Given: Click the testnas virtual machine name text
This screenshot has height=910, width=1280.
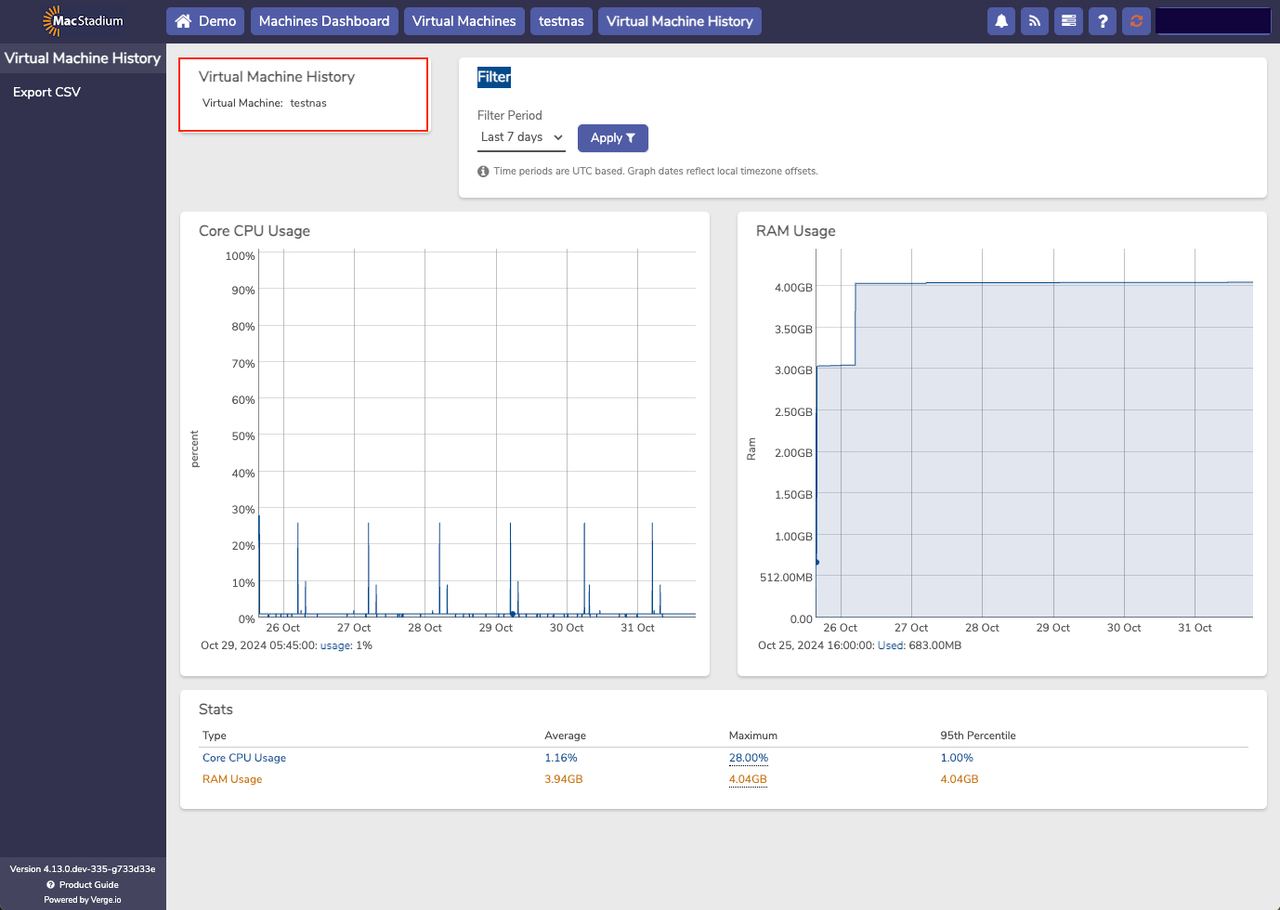Looking at the screenshot, I should point(308,103).
